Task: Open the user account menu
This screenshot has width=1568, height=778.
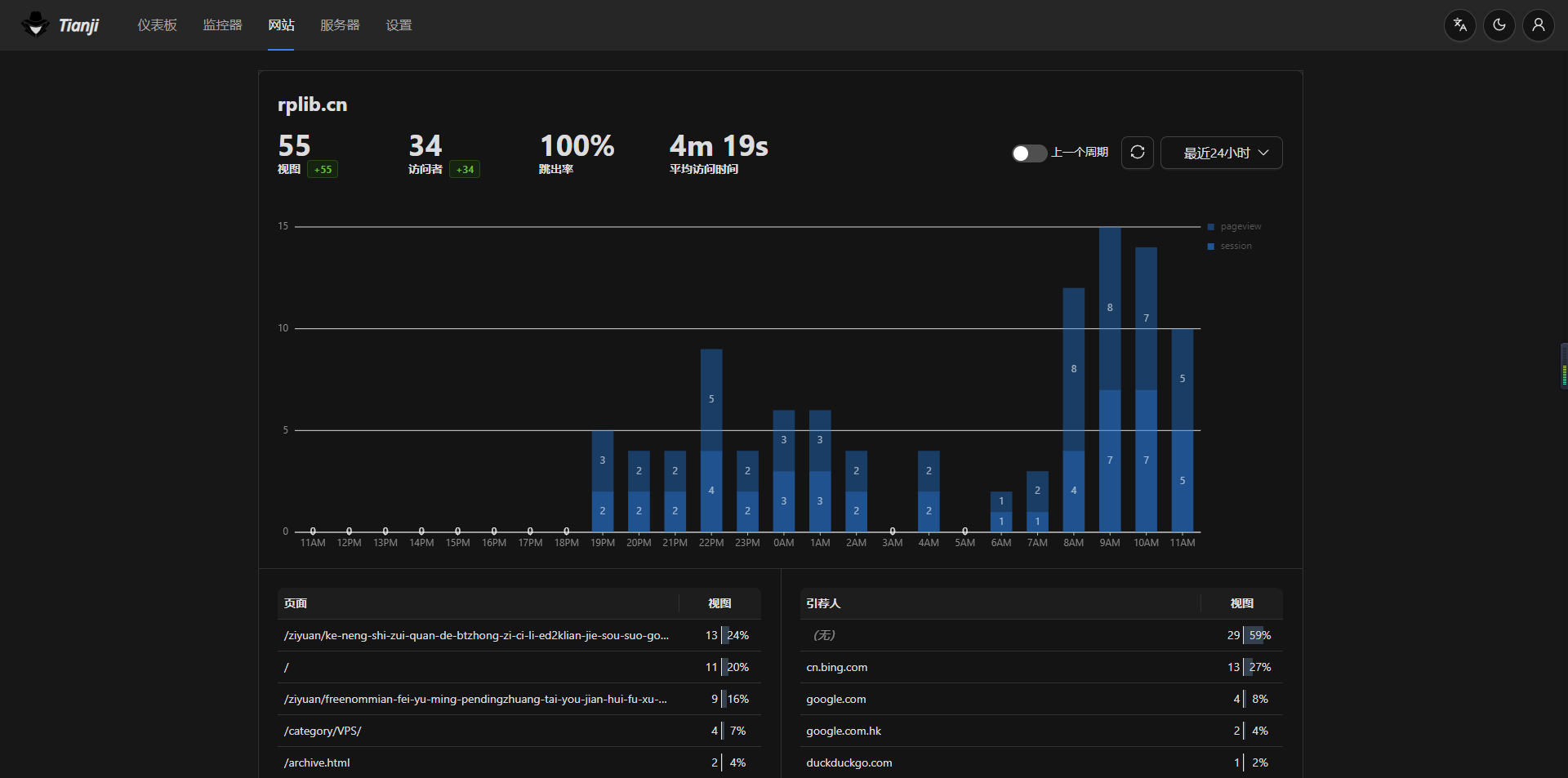Action: point(1538,25)
